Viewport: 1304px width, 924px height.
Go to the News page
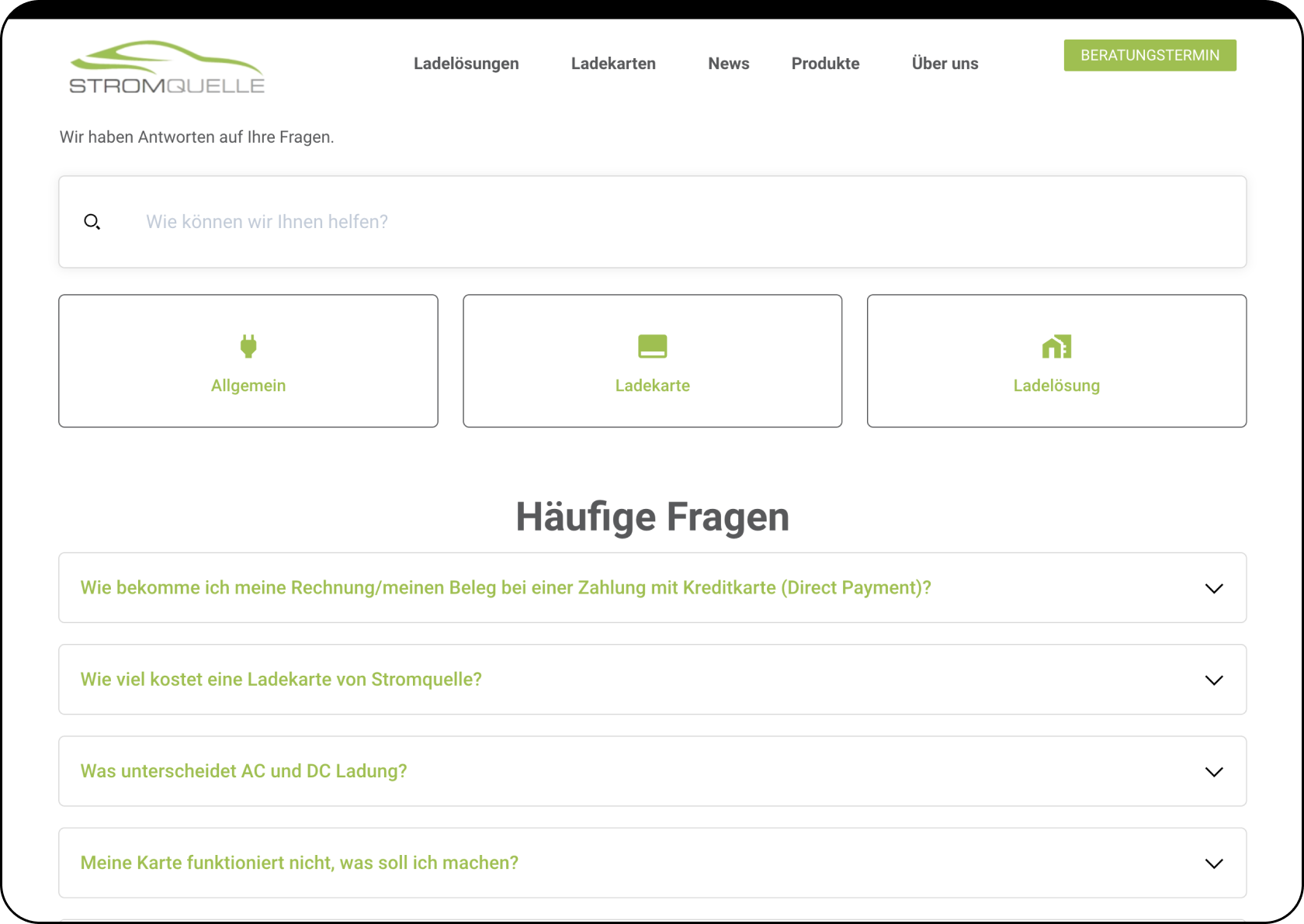click(x=728, y=64)
